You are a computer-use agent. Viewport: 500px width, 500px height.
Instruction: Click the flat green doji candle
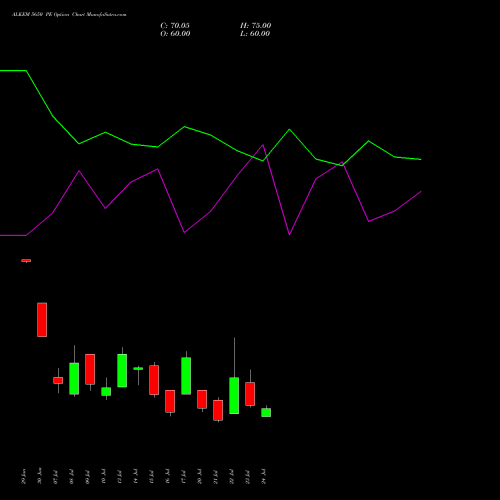click(x=138, y=368)
